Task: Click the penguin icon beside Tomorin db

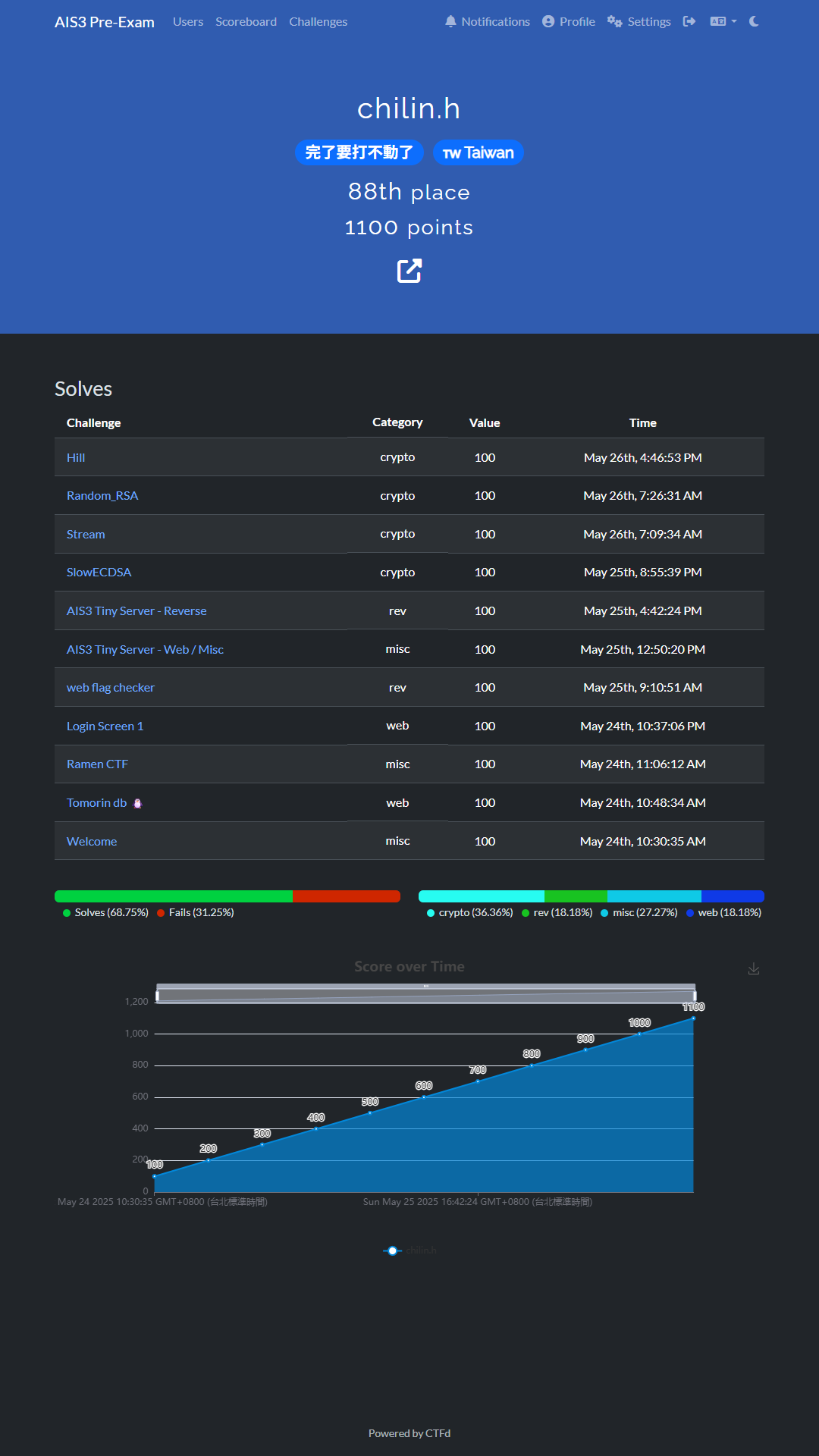Action: point(137,803)
